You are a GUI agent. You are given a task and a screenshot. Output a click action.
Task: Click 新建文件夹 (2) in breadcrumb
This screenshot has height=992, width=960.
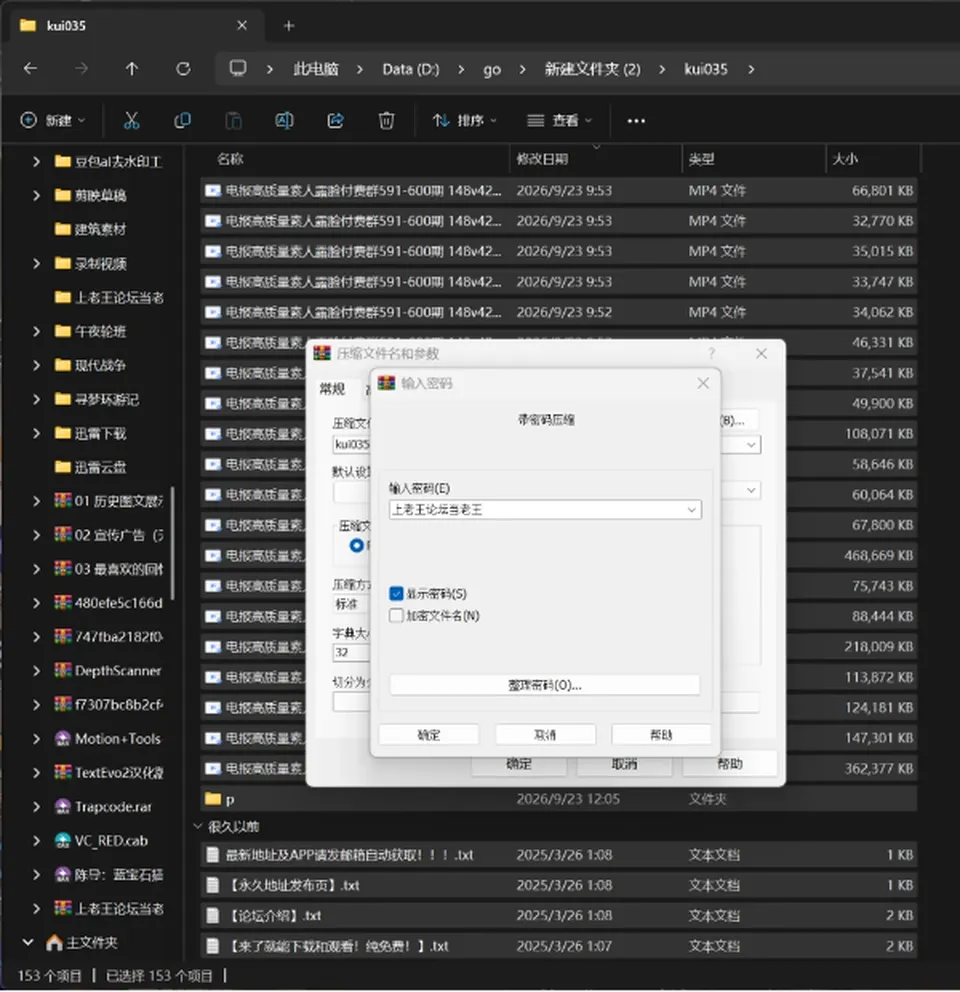[592, 69]
